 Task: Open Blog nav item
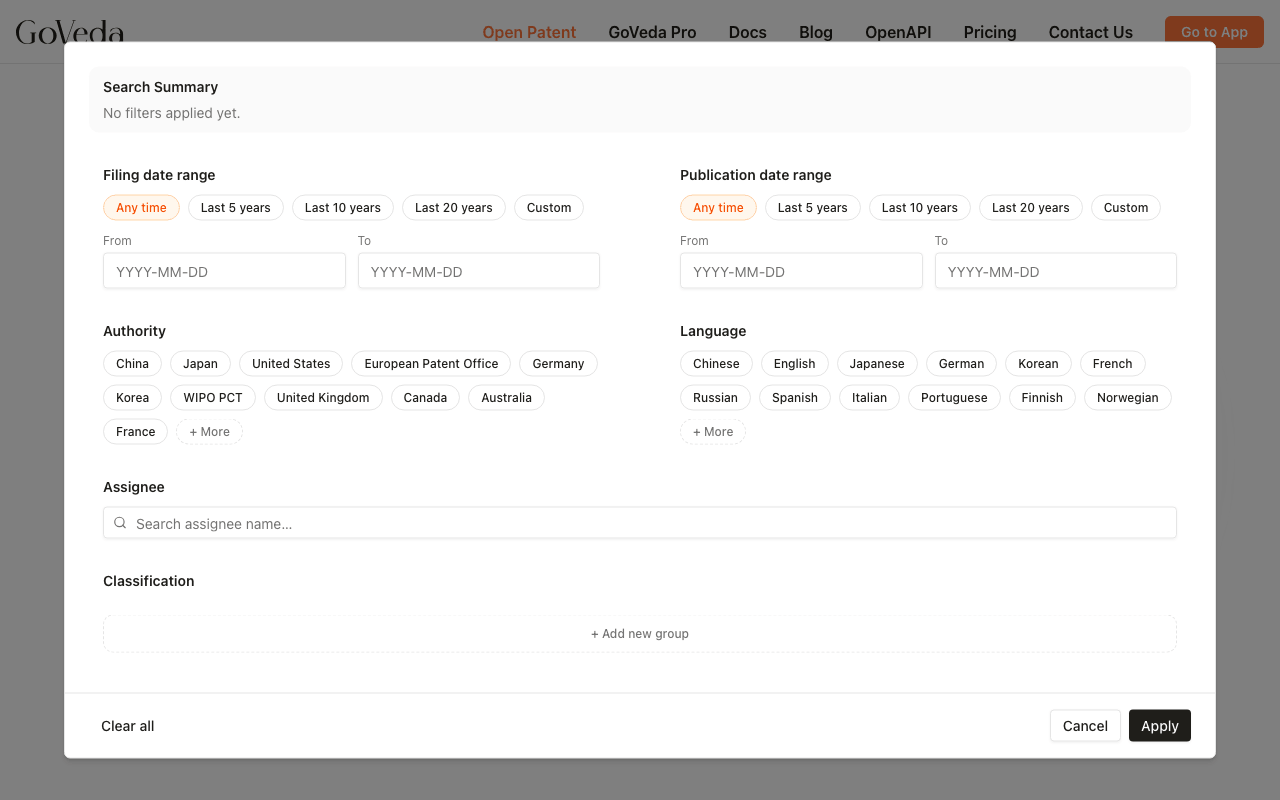816,32
